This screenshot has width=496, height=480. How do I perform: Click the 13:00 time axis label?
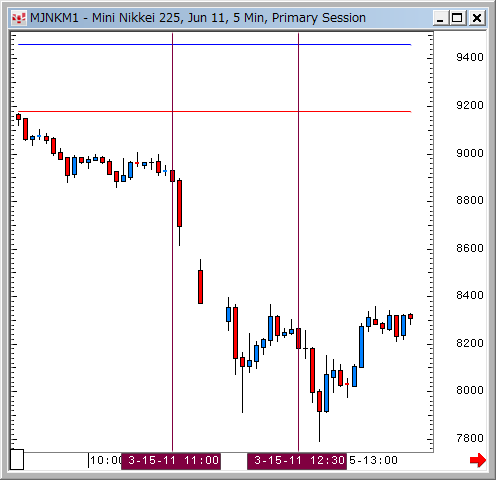pyautogui.click(x=373, y=461)
